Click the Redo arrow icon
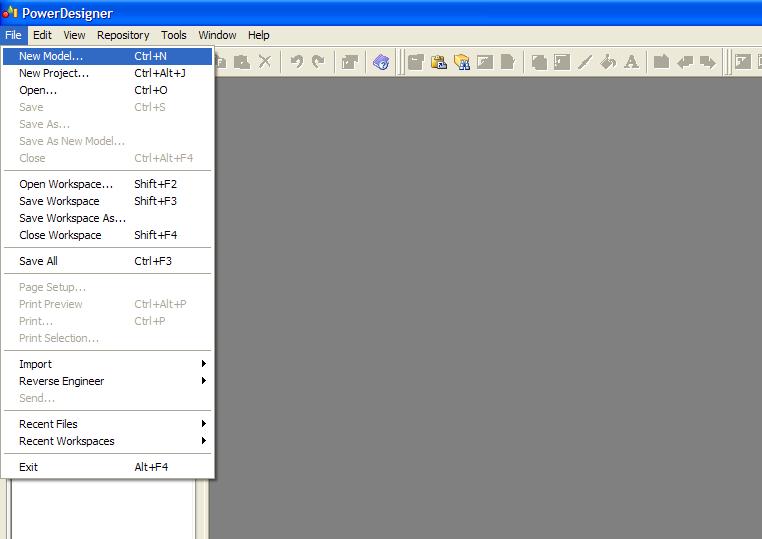 318,62
